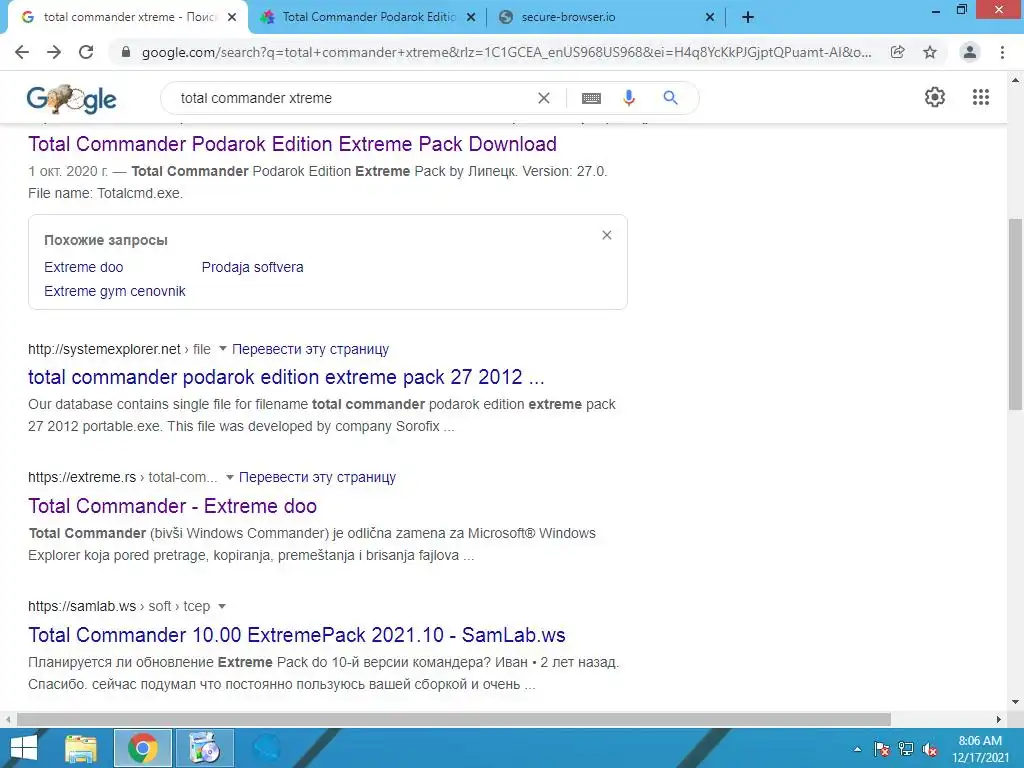Open Total Commander 10.00 ExtremePack 2021.10 SamLab.ws

click(x=296, y=635)
